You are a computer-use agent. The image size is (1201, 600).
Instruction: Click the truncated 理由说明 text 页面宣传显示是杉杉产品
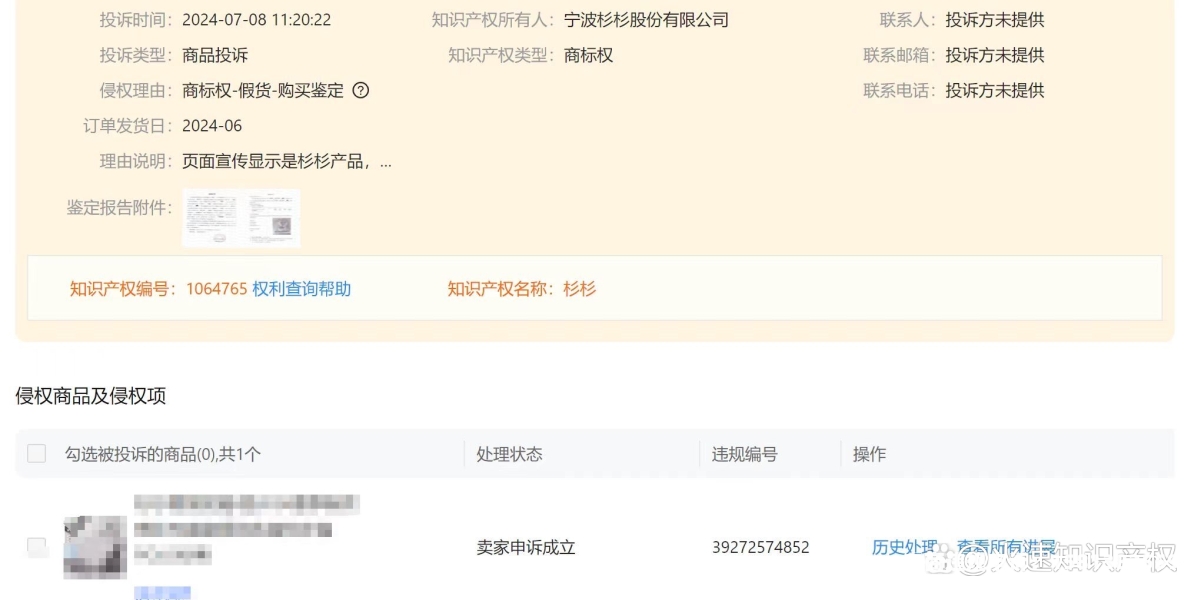click(287, 161)
